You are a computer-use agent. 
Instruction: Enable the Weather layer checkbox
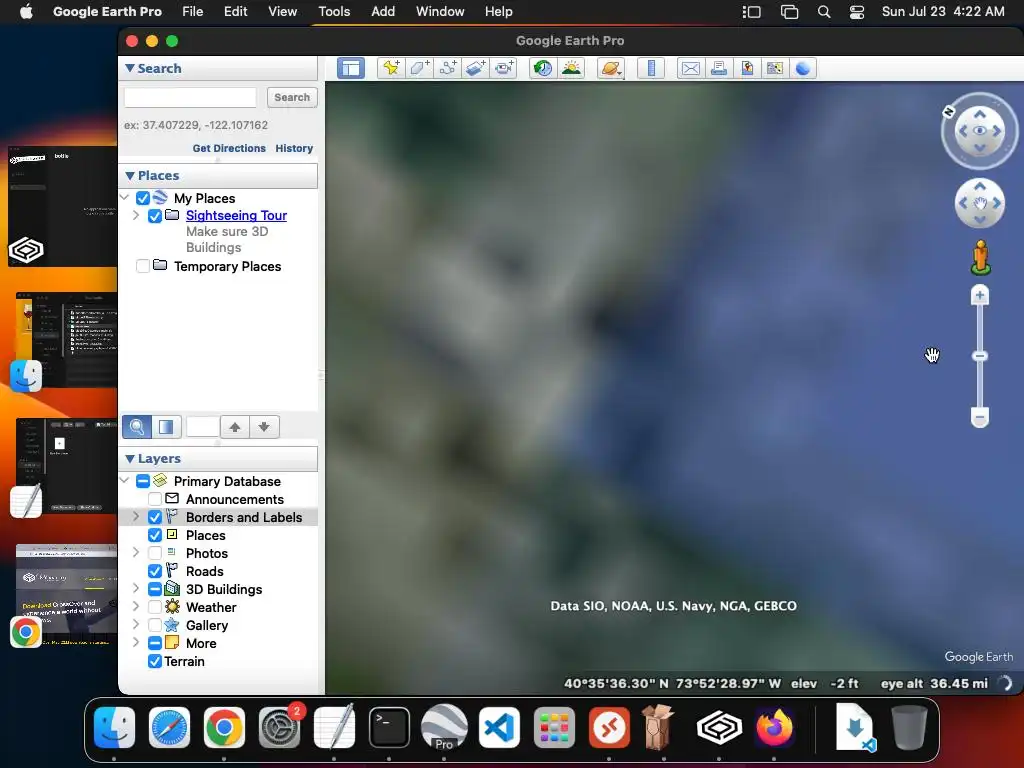[x=155, y=607]
